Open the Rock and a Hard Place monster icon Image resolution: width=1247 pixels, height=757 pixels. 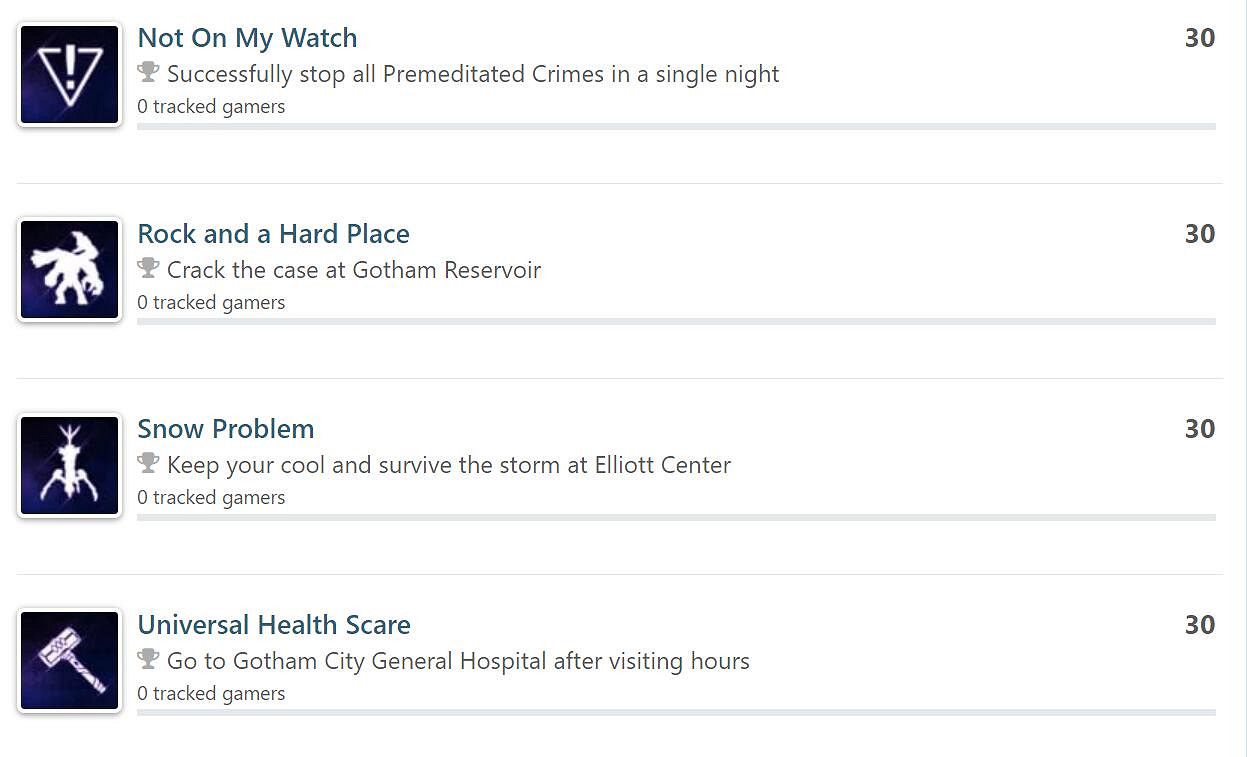[69, 270]
